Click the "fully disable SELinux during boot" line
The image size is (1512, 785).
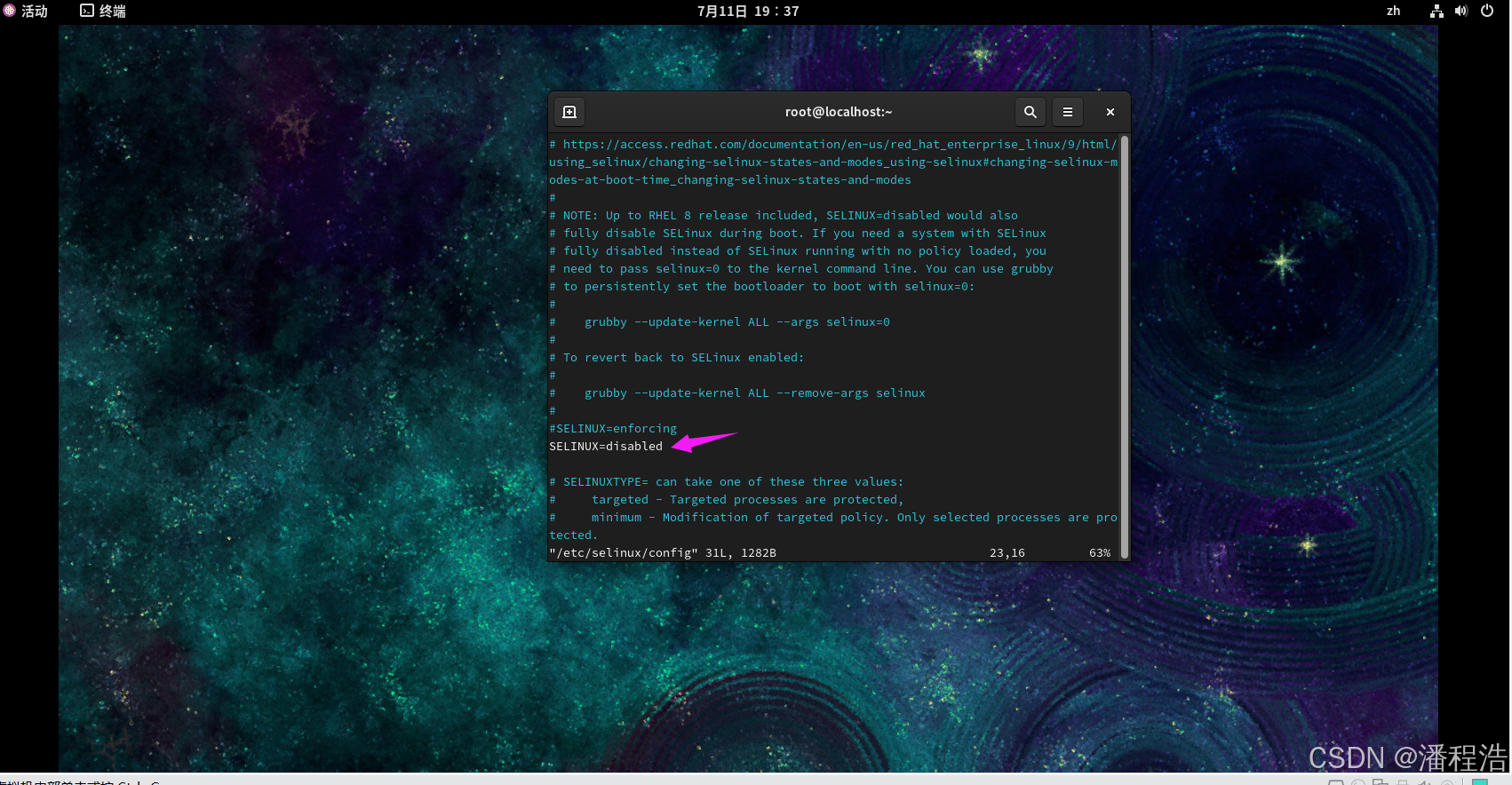tap(798, 234)
